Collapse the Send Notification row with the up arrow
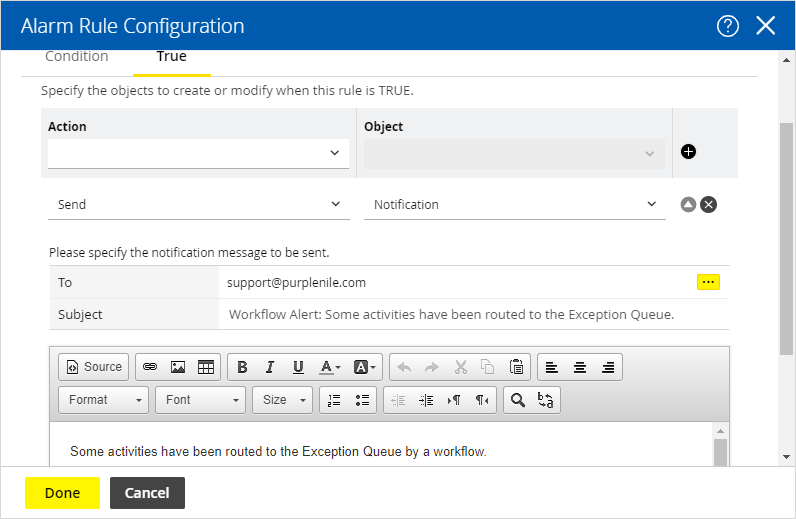The image size is (796, 519). [x=688, y=204]
